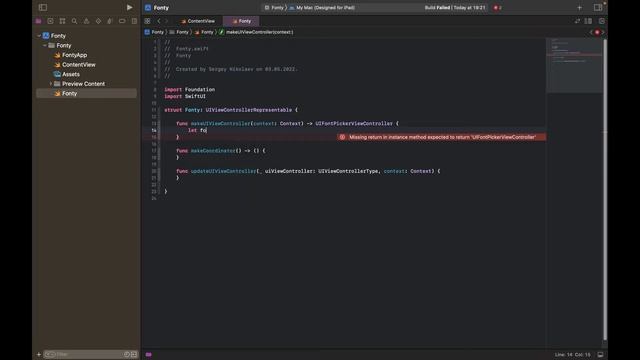Select Assets catalog in navigator
Viewport: 640px width, 360px height.
click(x=67, y=74)
